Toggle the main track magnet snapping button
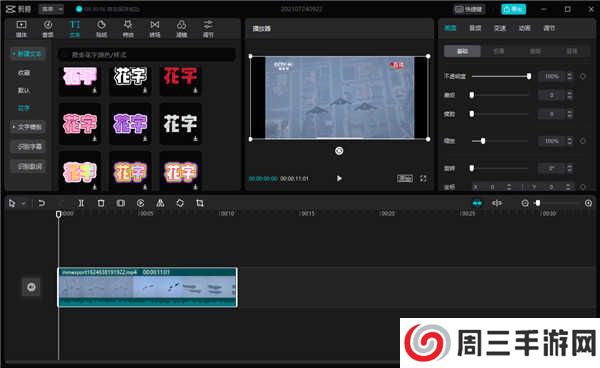Viewport: 600px width, 368px height. pos(477,203)
